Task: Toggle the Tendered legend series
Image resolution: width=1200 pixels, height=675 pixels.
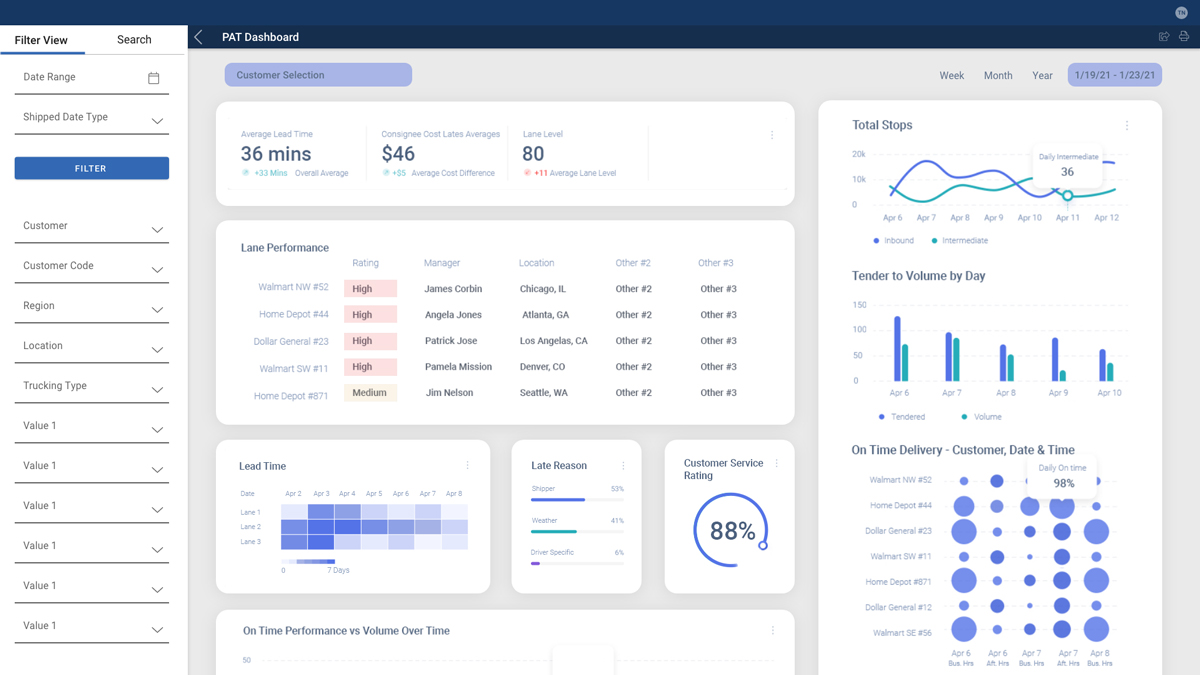Action: coord(902,417)
